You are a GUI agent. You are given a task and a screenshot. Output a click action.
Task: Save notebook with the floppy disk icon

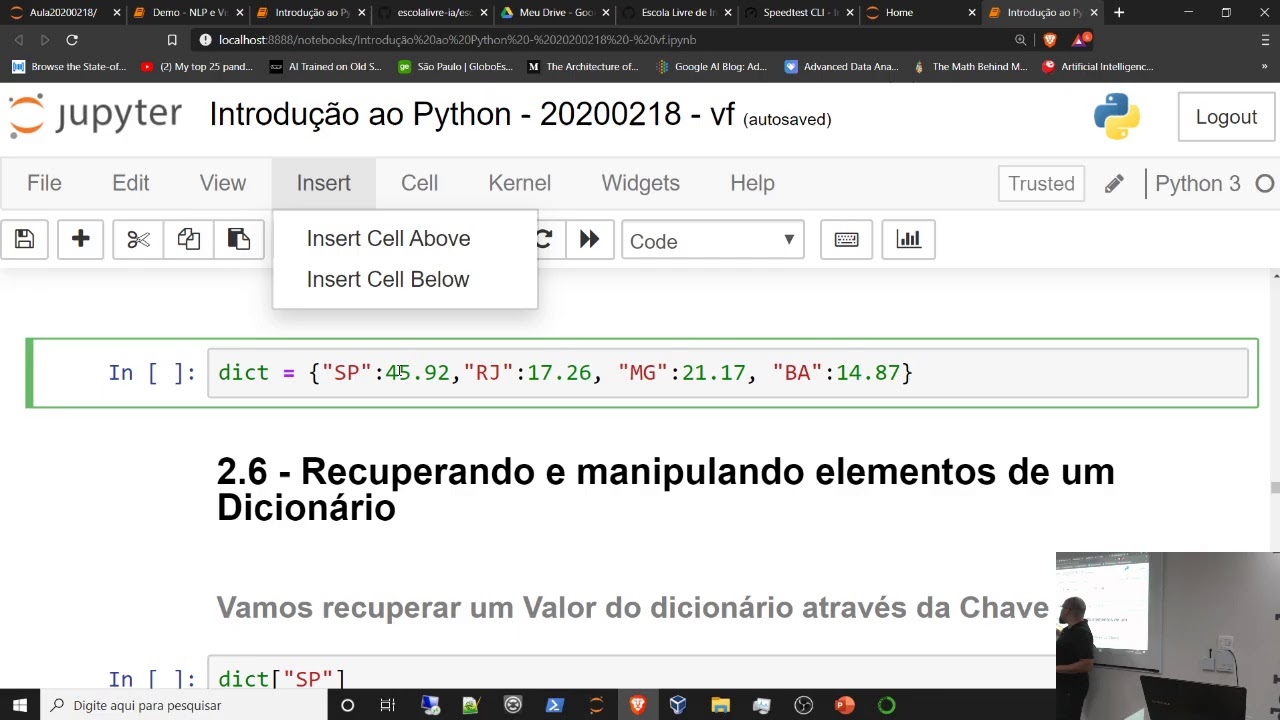(x=24, y=240)
